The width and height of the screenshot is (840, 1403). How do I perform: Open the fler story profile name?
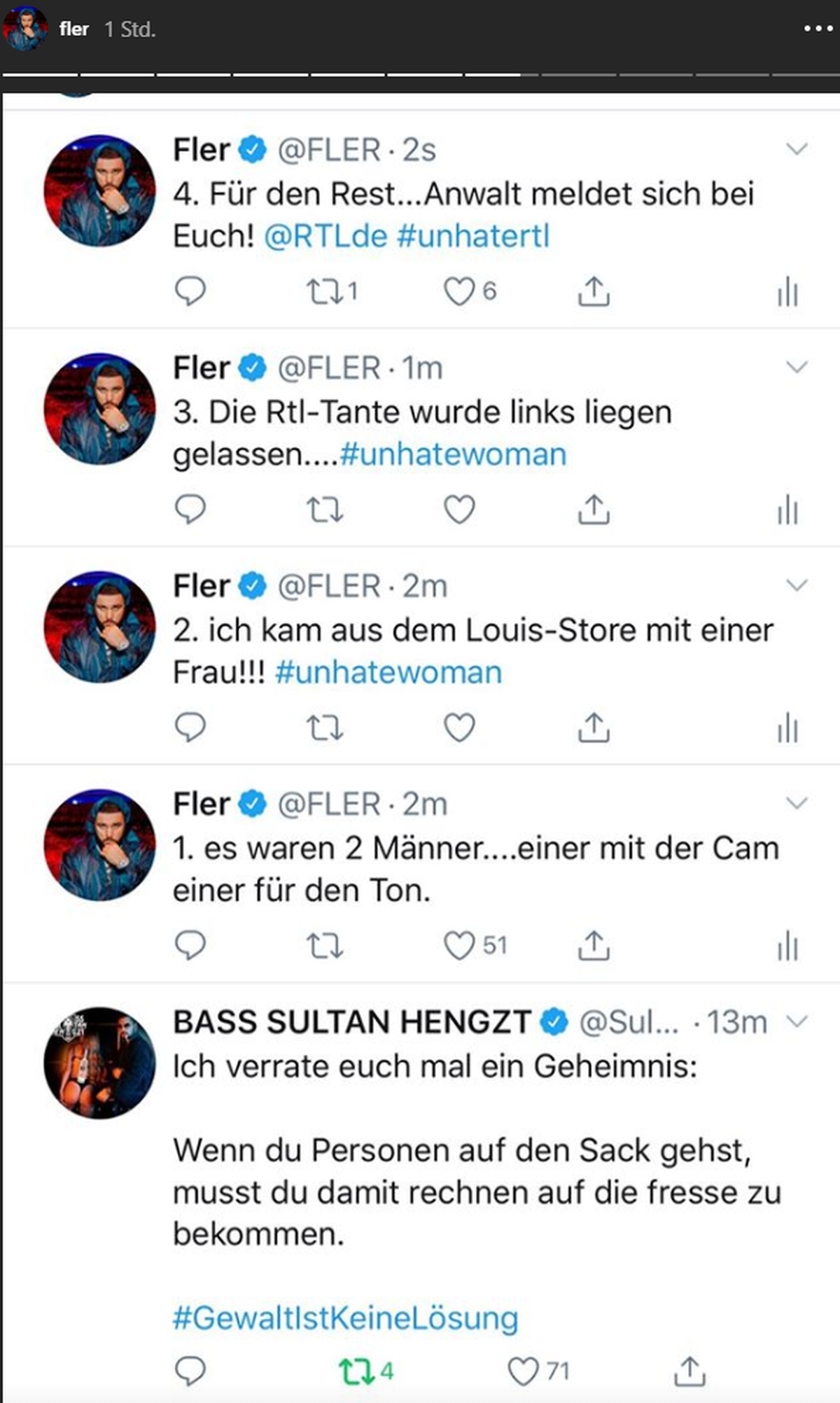pos(74,29)
